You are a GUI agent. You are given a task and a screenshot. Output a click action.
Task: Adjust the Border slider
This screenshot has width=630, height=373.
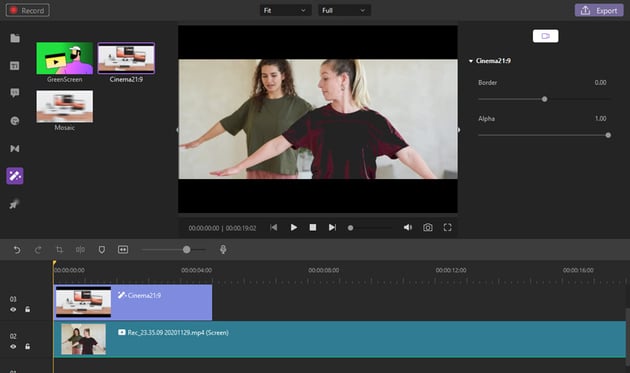[x=544, y=99]
